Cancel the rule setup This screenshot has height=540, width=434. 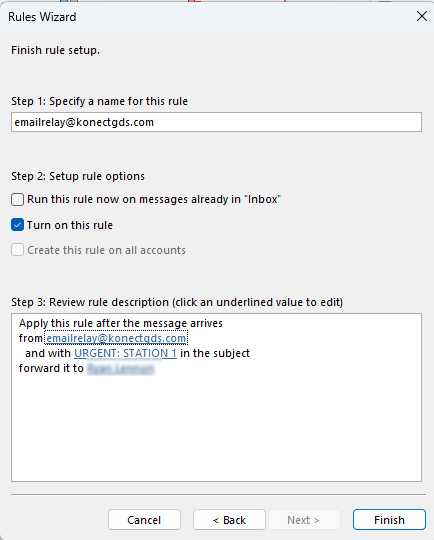(x=144, y=520)
